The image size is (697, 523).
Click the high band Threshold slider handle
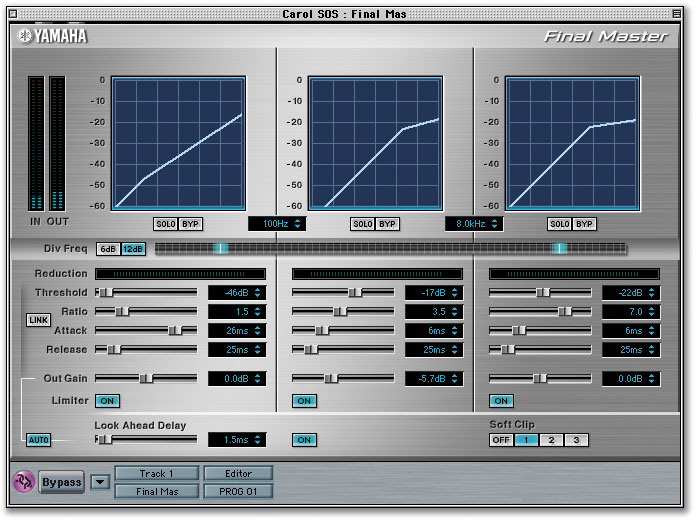click(543, 292)
